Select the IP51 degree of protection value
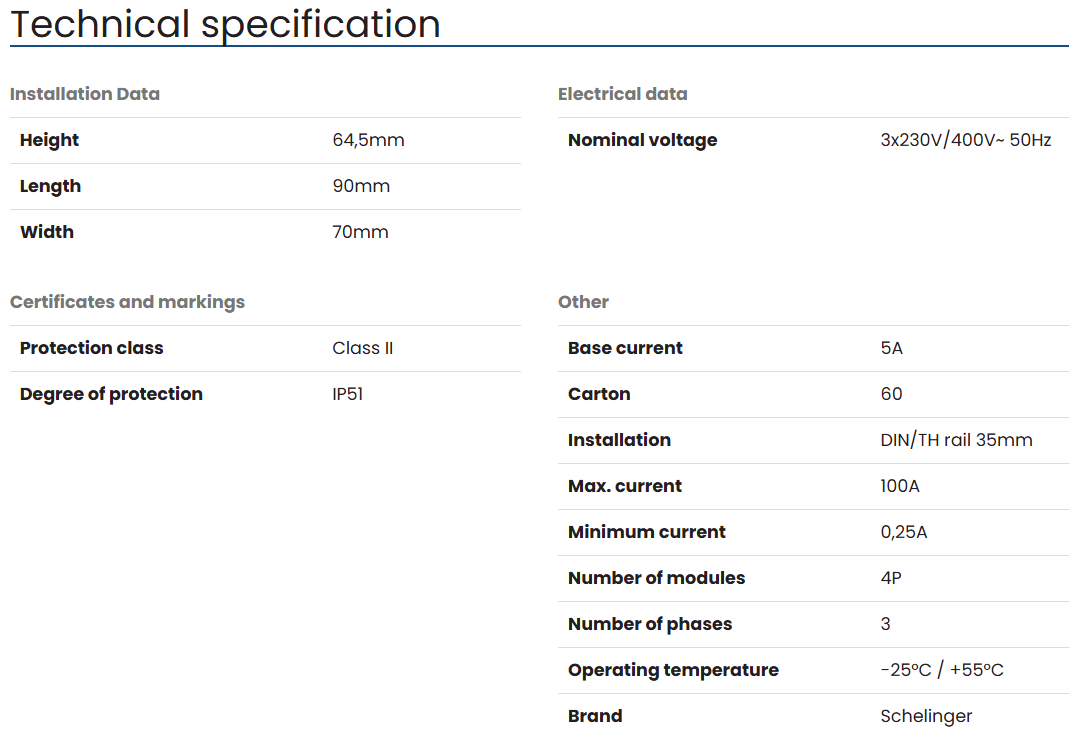1085x752 pixels. click(347, 394)
